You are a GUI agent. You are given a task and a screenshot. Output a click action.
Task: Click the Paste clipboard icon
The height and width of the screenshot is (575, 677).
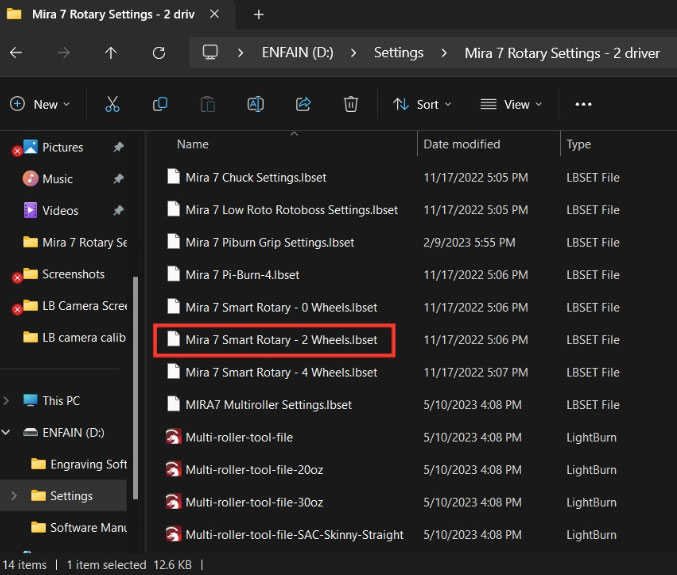coord(208,104)
